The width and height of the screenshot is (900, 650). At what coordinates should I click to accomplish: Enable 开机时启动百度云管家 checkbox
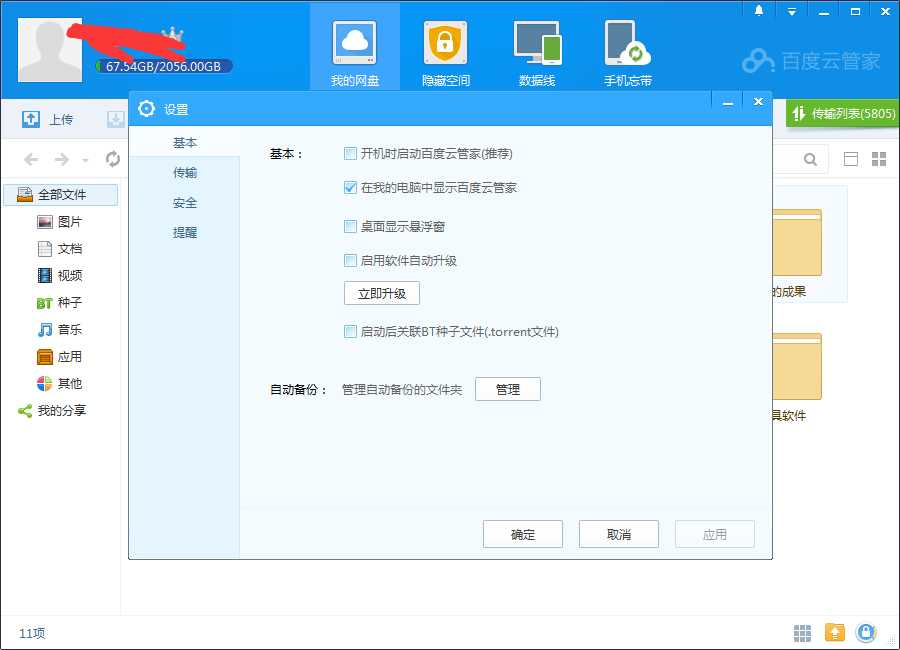[x=350, y=153]
